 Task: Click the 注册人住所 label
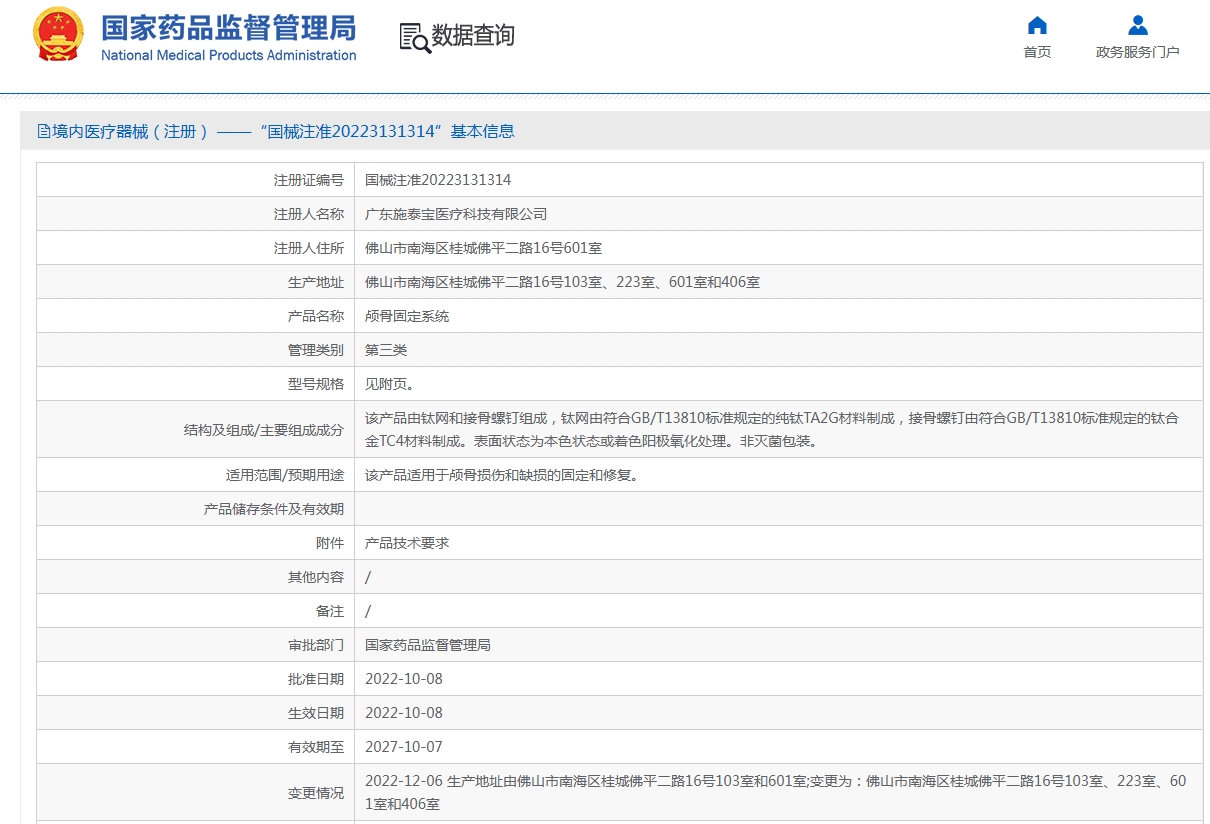point(309,248)
